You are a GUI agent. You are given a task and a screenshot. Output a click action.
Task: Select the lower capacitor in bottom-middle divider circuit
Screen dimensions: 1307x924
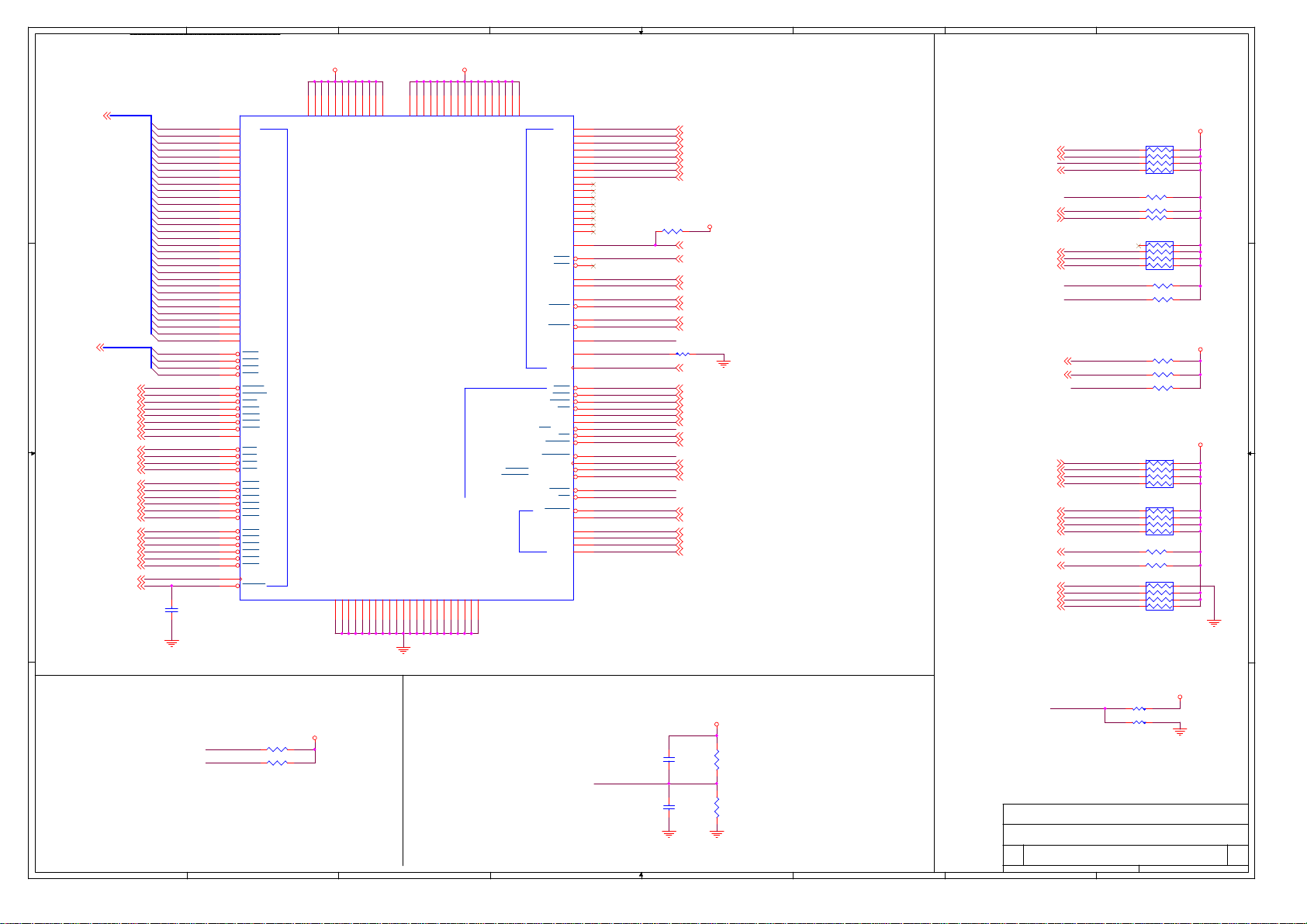click(x=669, y=807)
